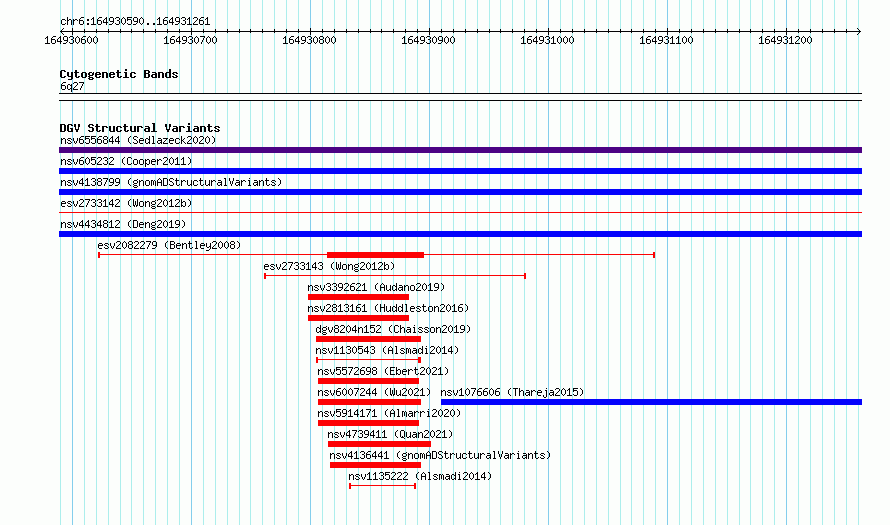Select the red nsv6007244 variant bar

click(x=370, y=402)
